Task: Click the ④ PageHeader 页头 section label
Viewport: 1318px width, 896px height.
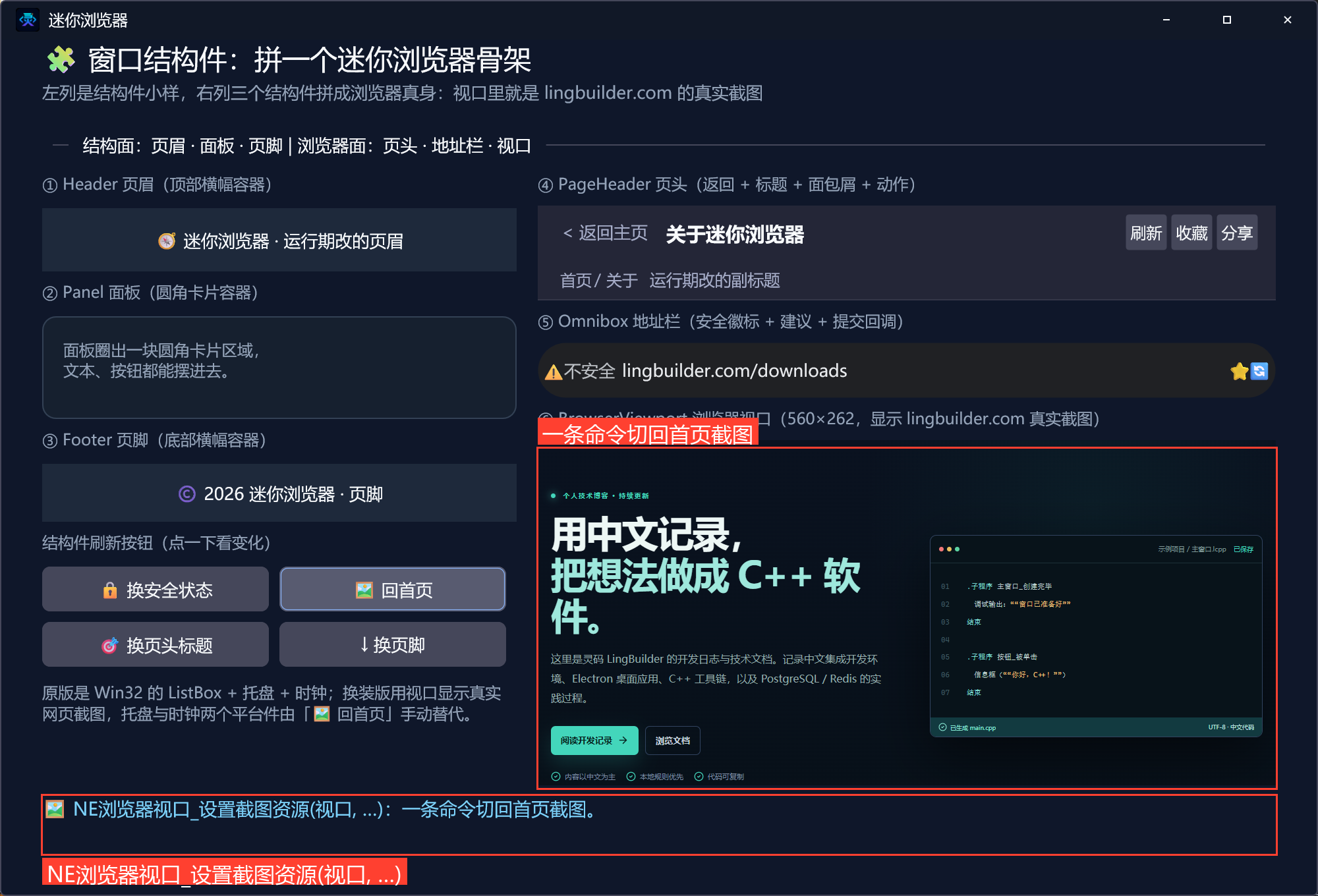Action: pos(727,184)
